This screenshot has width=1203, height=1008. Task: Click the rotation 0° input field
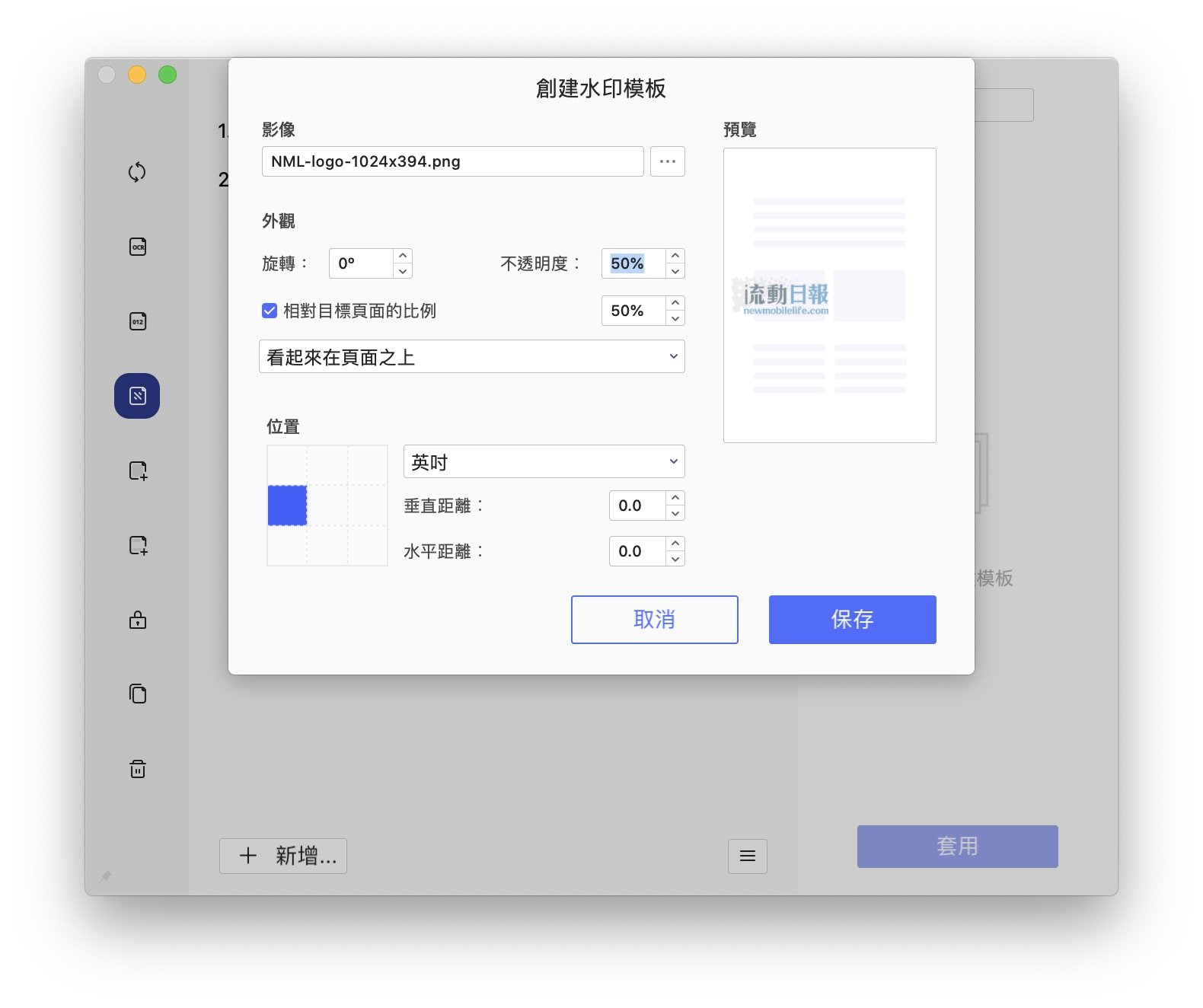click(362, 263)
